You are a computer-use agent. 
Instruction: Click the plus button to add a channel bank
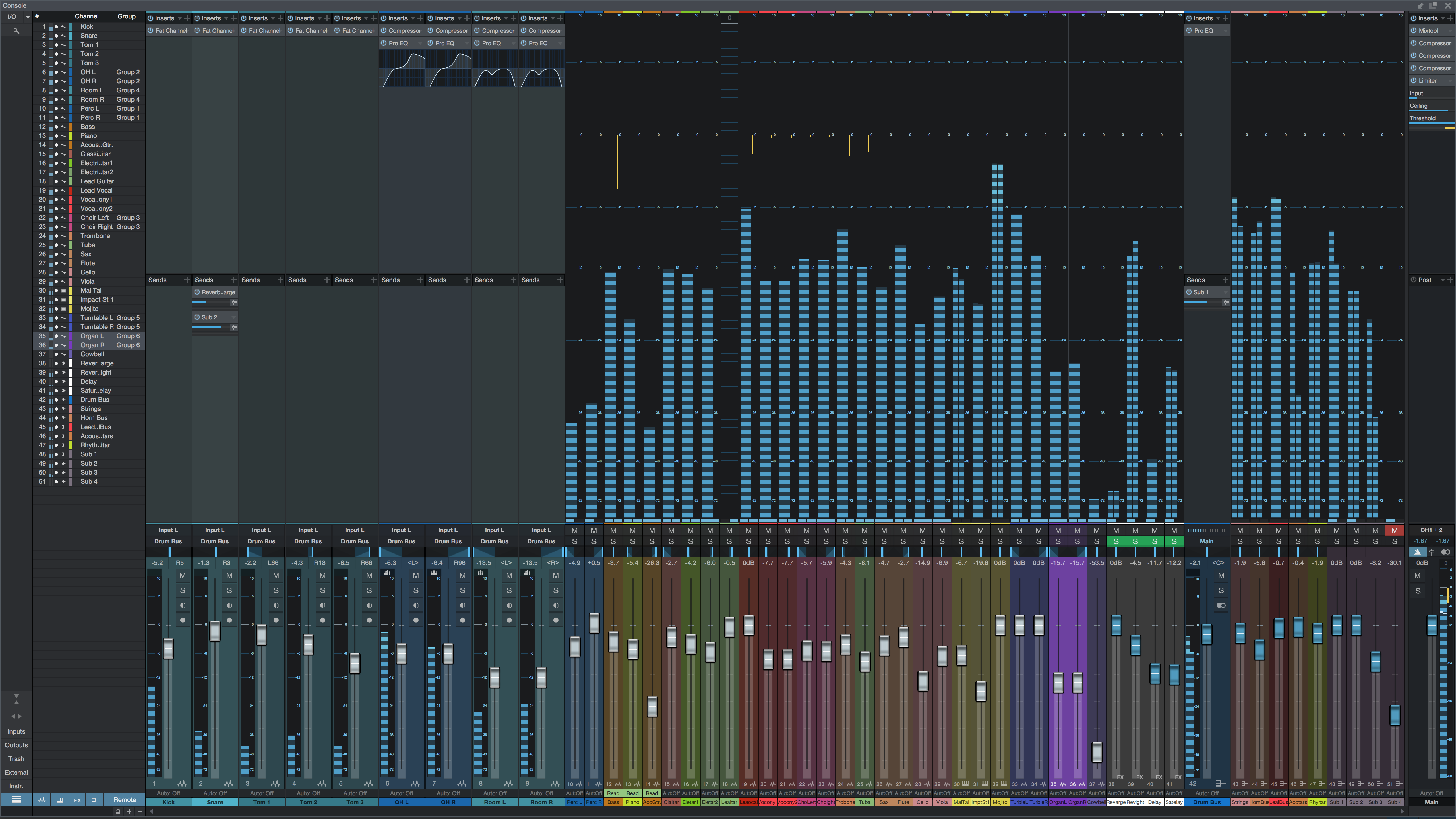[129, 812]
